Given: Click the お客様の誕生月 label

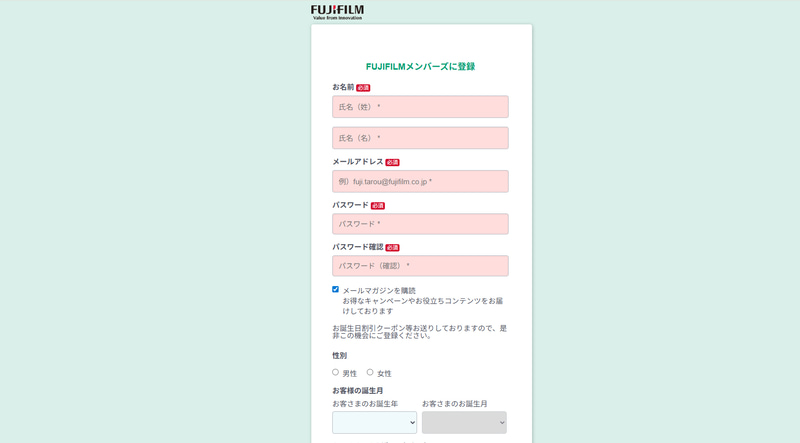Looking at the screenshot, I should (x=358, y=390).
